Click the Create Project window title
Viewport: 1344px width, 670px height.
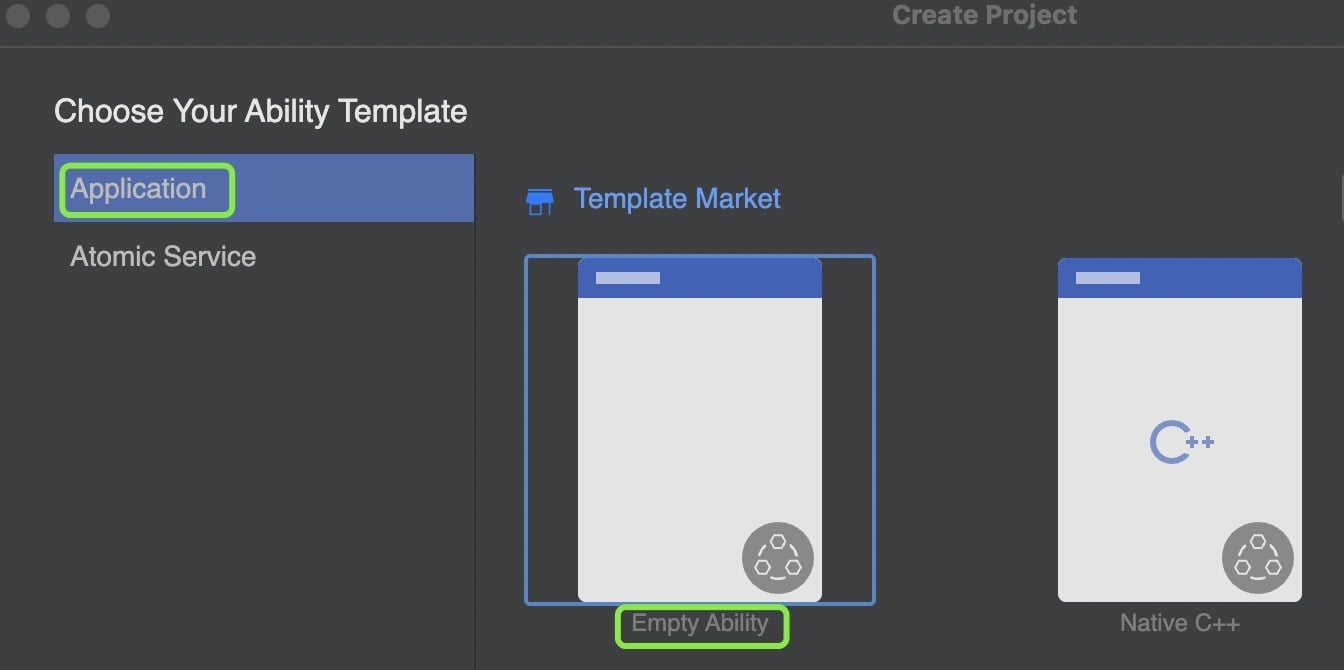(x=984, y=16)
